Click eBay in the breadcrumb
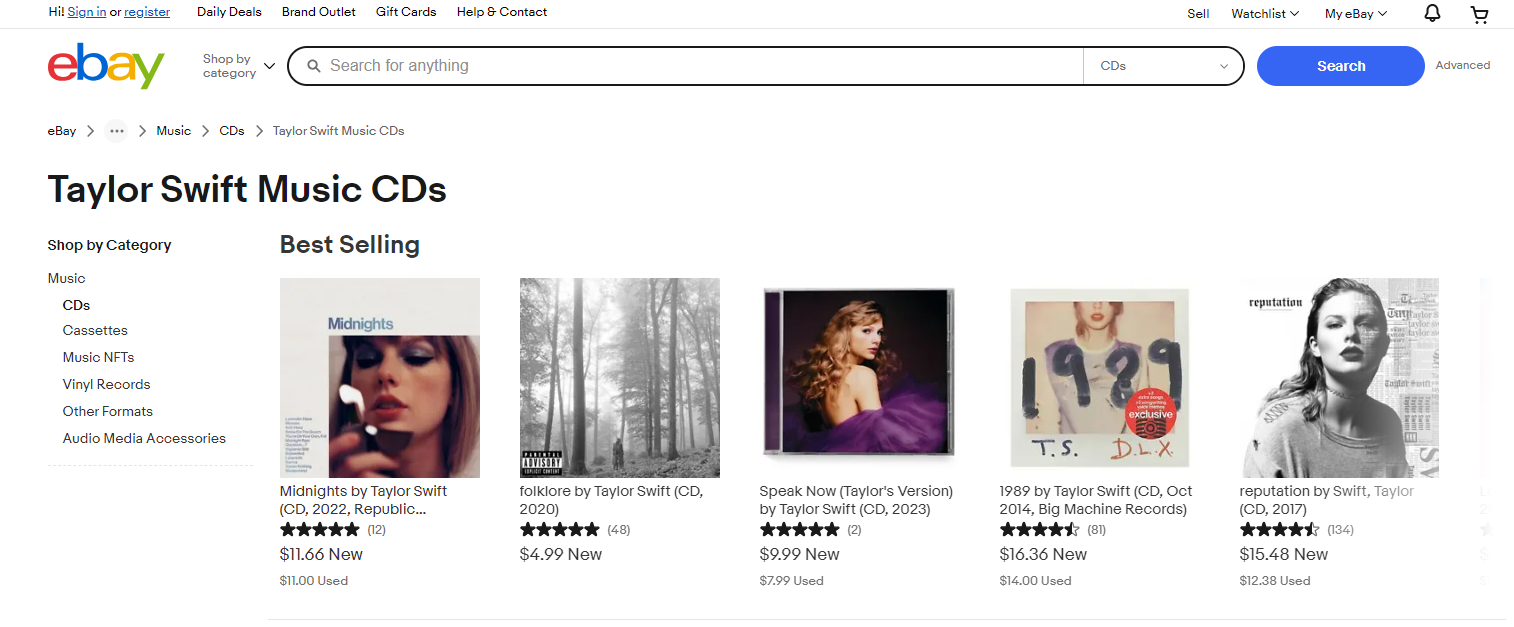This screenshot has height=627, width=1514. click(x=62, y=131)
